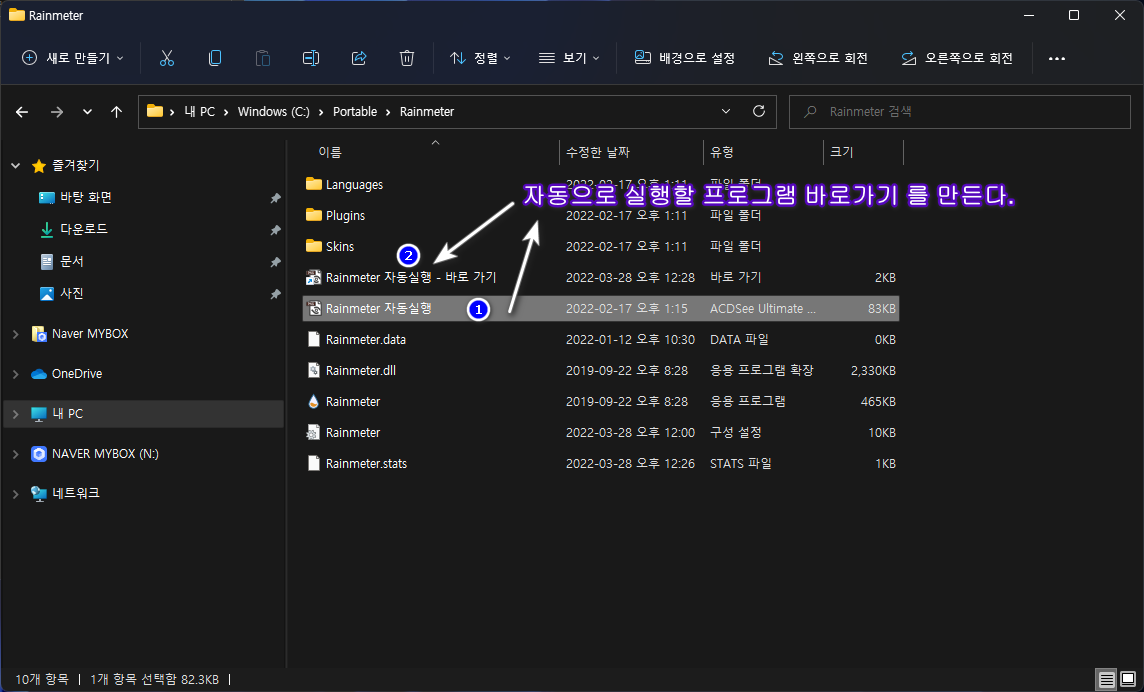Image resolution: width=1144 pixels, height=692 pixels.
Task: Click the Copy icon in toolbar
Action: pos(214,58)
